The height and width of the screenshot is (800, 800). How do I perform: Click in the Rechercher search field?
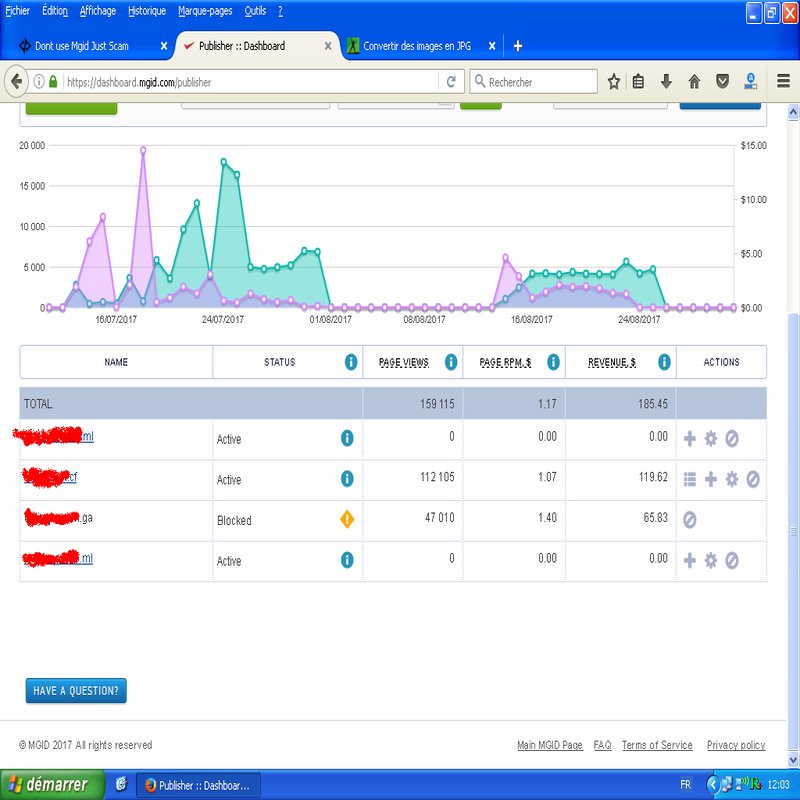point(533,82)
